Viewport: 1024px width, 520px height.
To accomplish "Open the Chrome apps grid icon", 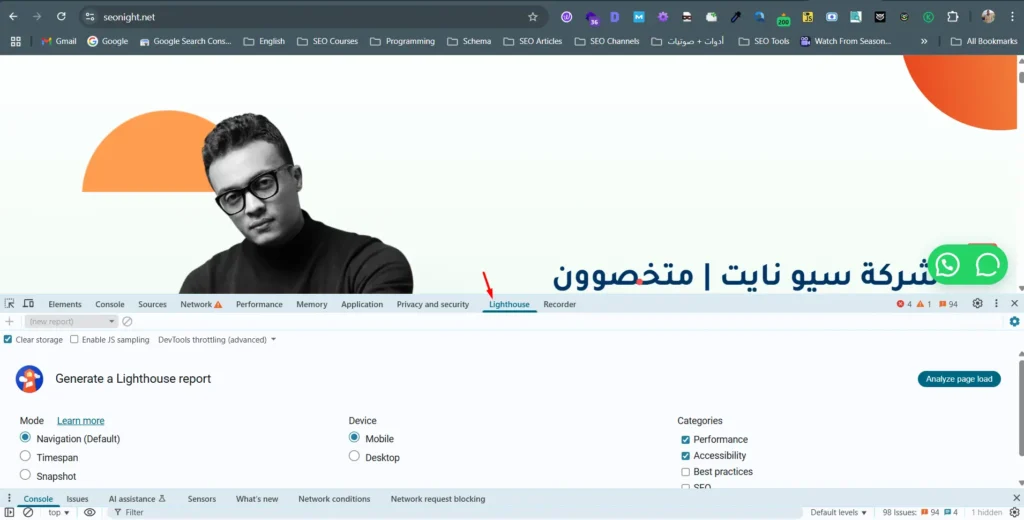I will click(x=16, y=41).
